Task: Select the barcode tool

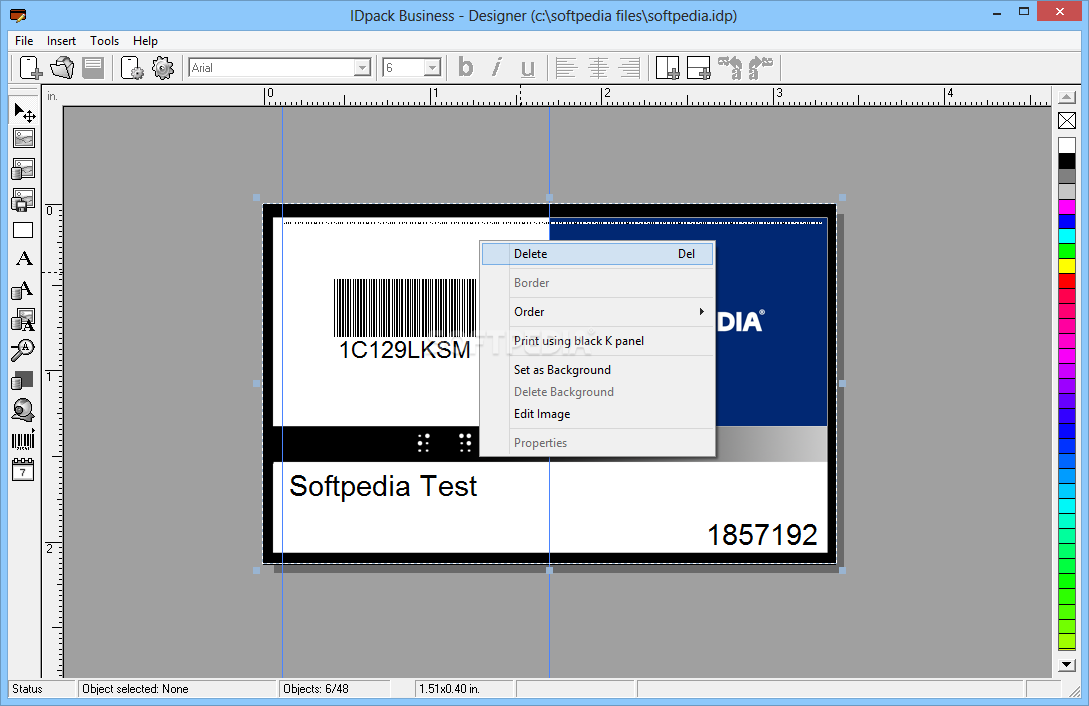Action: click(x=23, y=440)
